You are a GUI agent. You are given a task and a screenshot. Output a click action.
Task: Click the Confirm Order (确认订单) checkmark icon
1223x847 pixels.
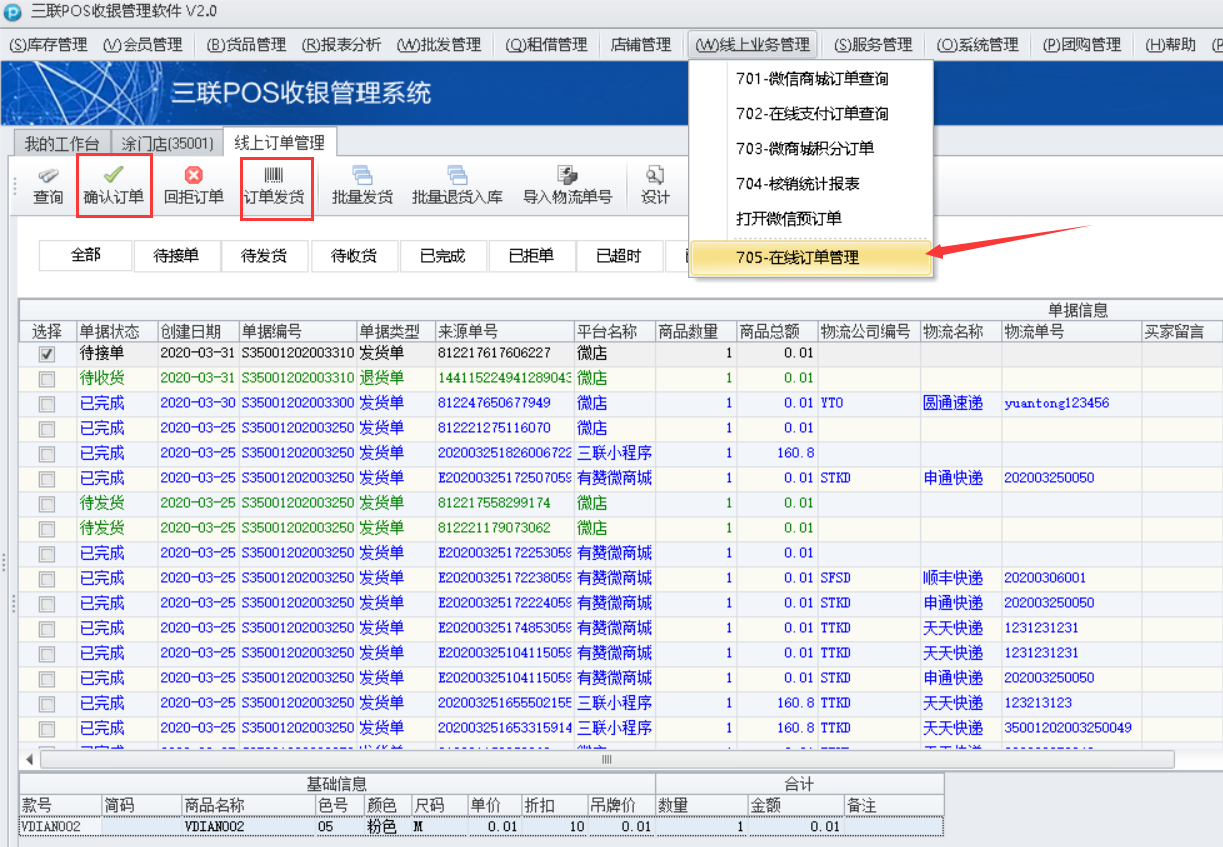point(113,176)
